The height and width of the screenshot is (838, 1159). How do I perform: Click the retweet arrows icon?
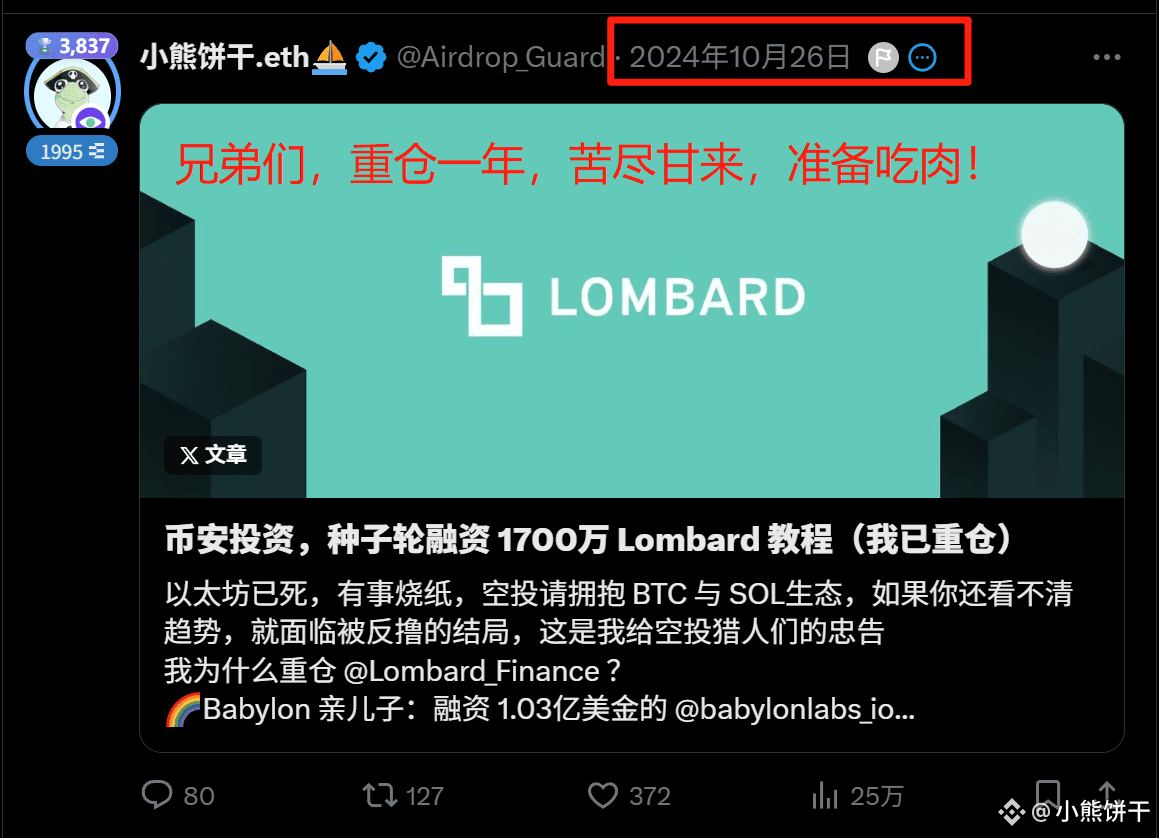(x=379, y=796)
